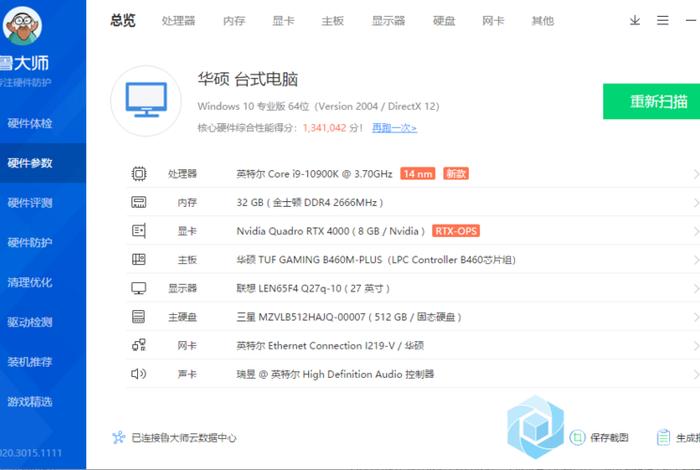Click the 保存截图 label

pyautogui.click(x=609, y=437)
